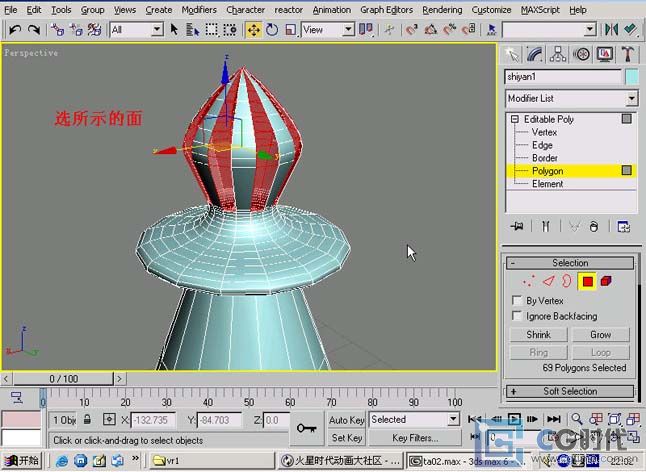646x472 pixels.
Task: Open the Modify command panel tab
Action: 534,55
